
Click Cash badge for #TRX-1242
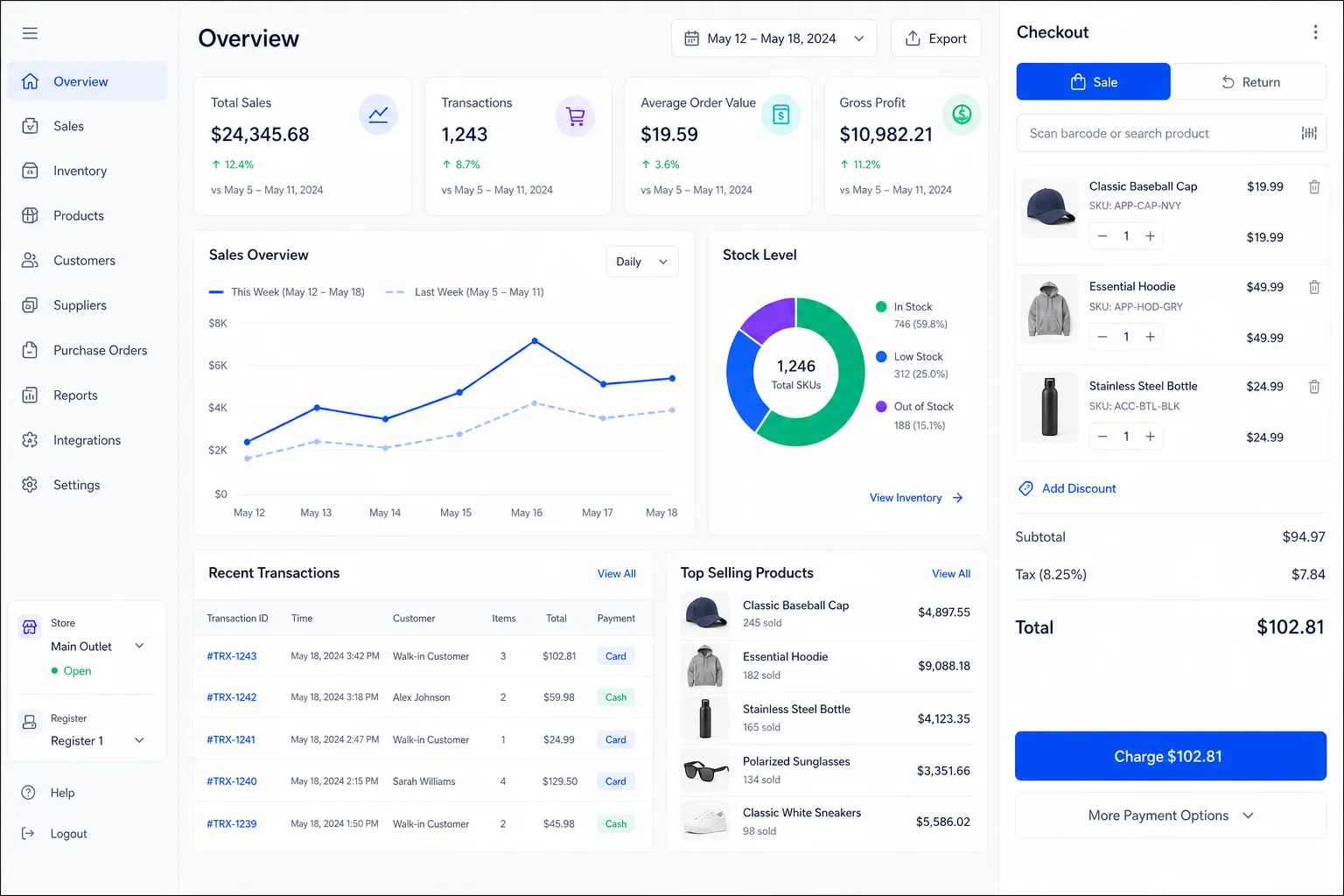pyautogui.click(x=616, y=697)
